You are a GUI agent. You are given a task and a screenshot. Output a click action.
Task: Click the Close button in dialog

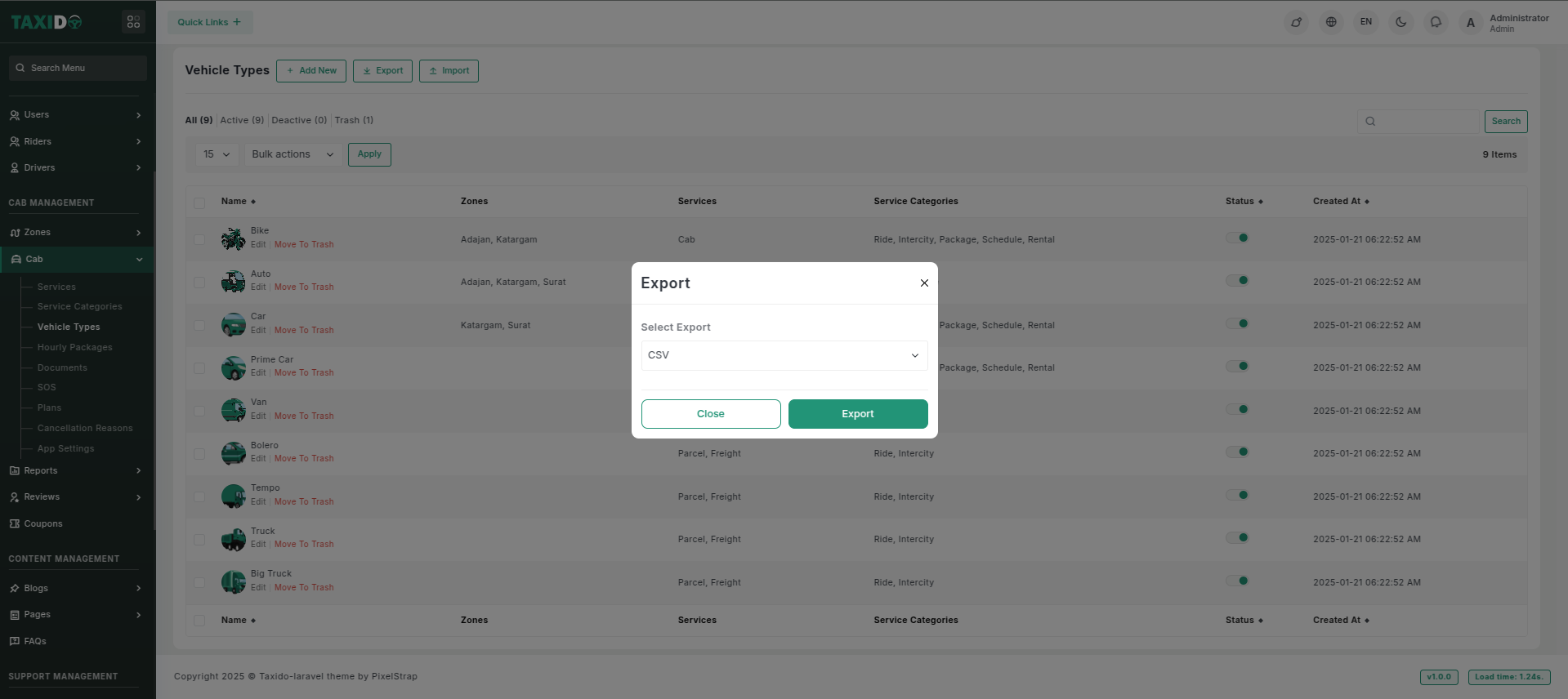point(710,414)
